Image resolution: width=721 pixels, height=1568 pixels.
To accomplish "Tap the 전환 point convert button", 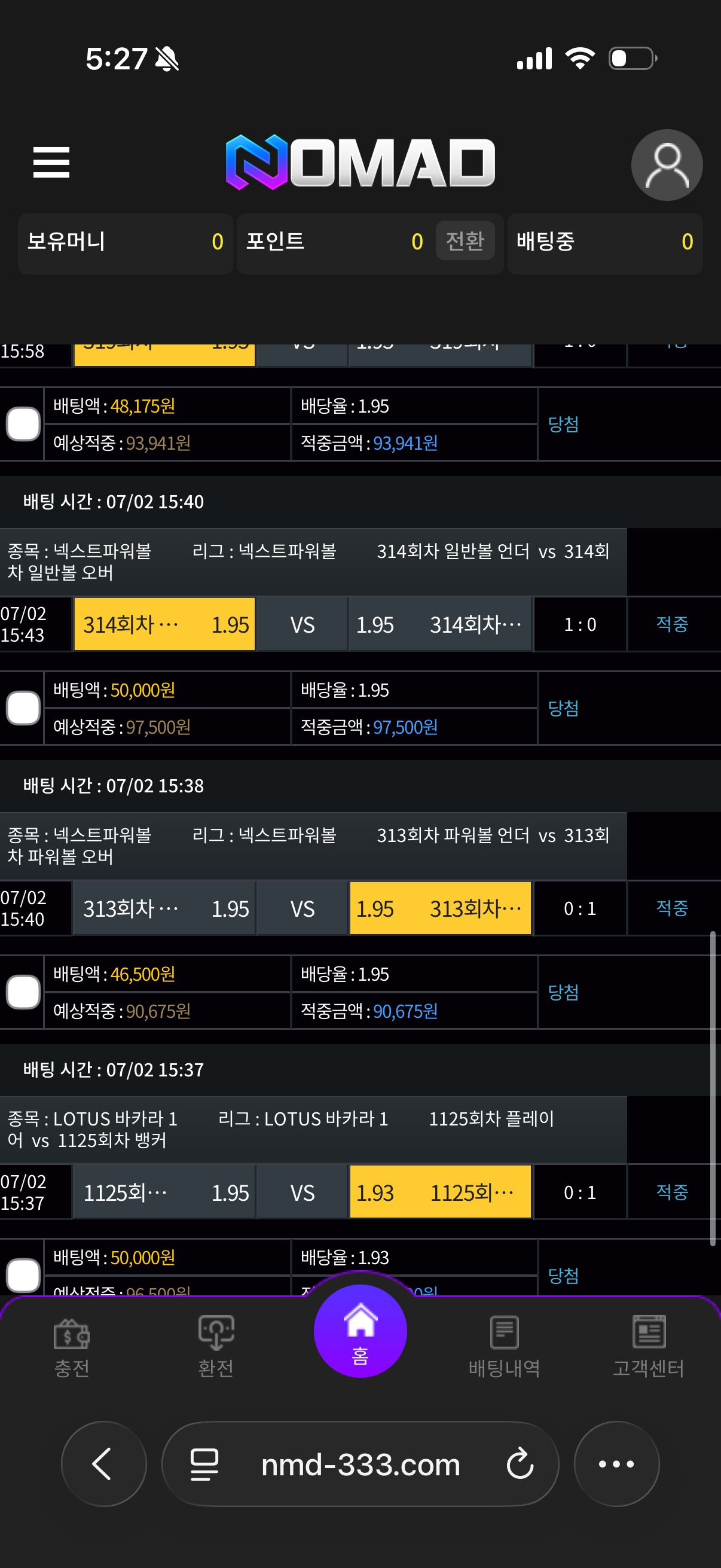I will (x=465, y=241).
